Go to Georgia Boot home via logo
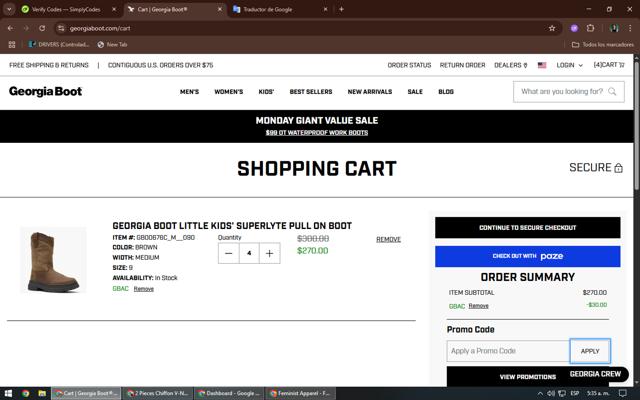The height and width of the screenshot is (400, 640). point(45,91)
